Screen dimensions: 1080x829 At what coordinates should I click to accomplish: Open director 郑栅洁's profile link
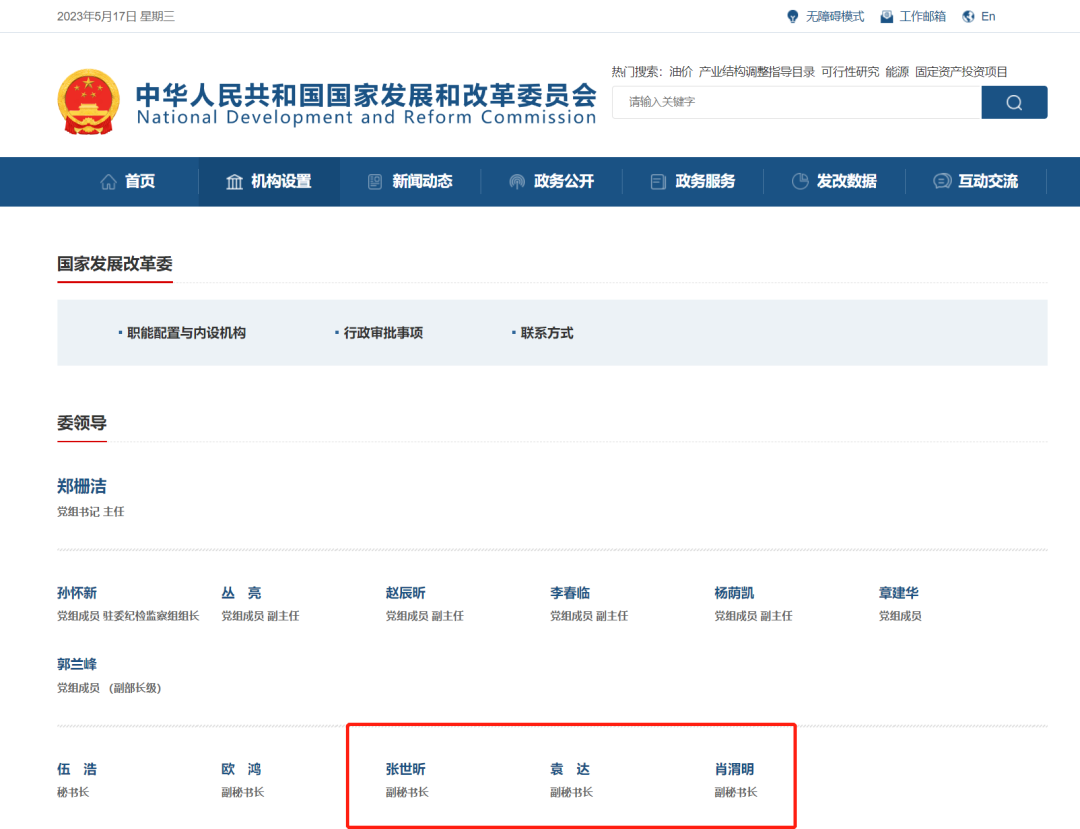click(x=82, y=487)
